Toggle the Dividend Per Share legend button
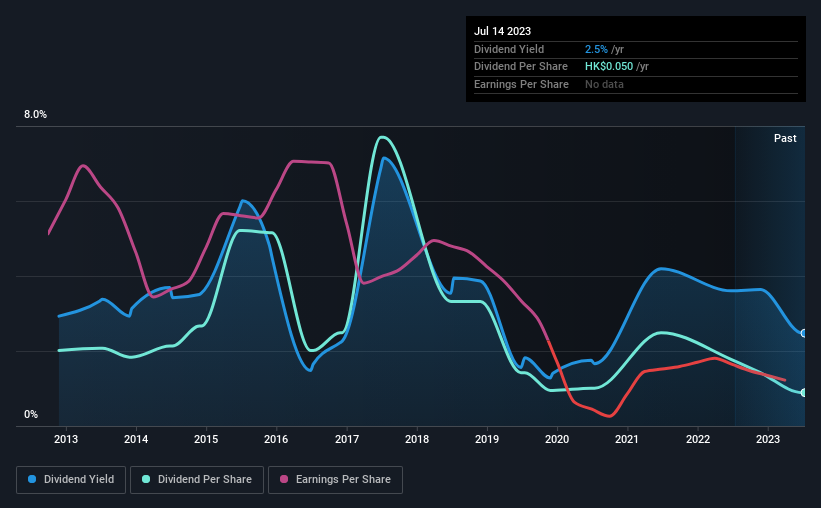821x508 pixels. (x=197, y=480)
